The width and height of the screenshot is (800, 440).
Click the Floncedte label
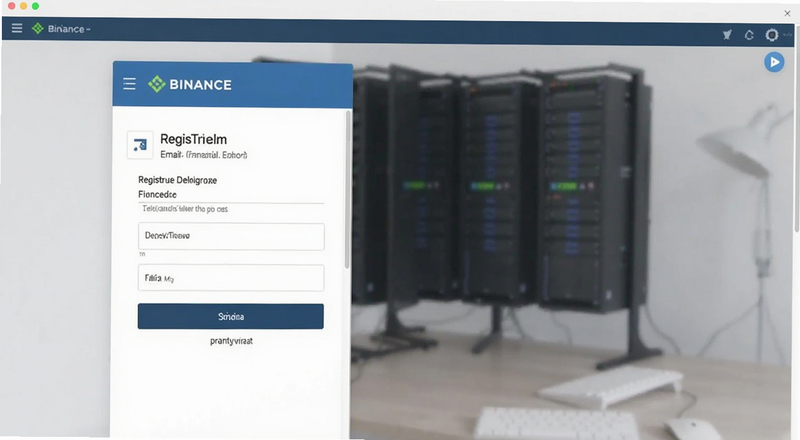(157, 194)
